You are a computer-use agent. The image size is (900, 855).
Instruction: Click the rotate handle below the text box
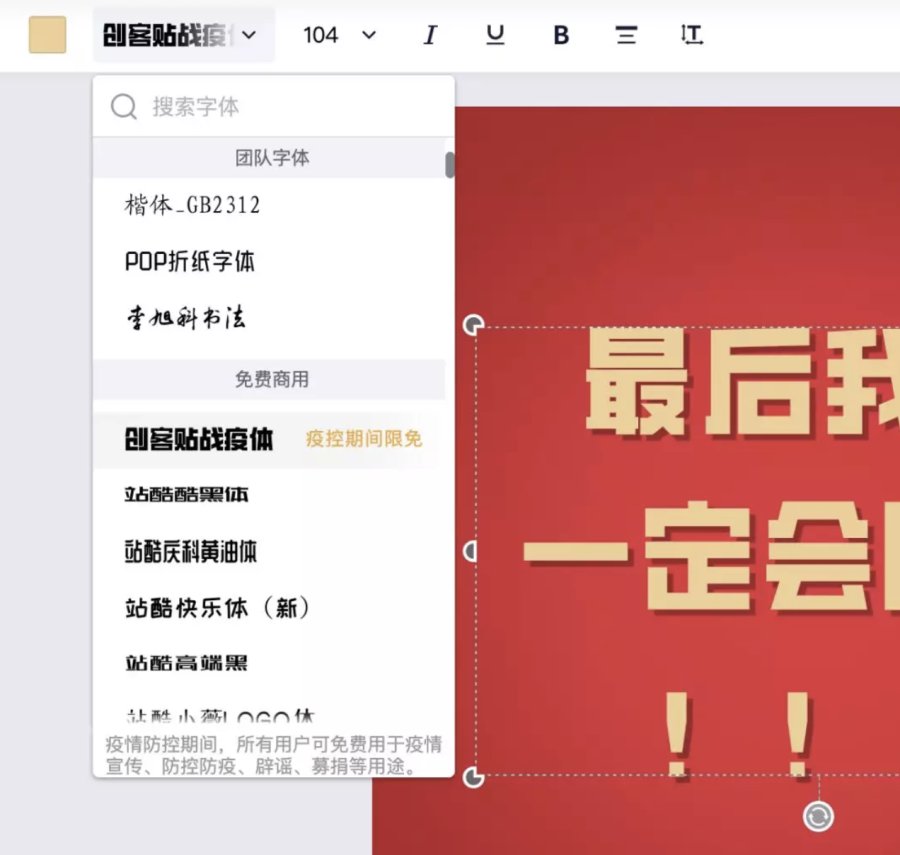(x=818, y=817)
